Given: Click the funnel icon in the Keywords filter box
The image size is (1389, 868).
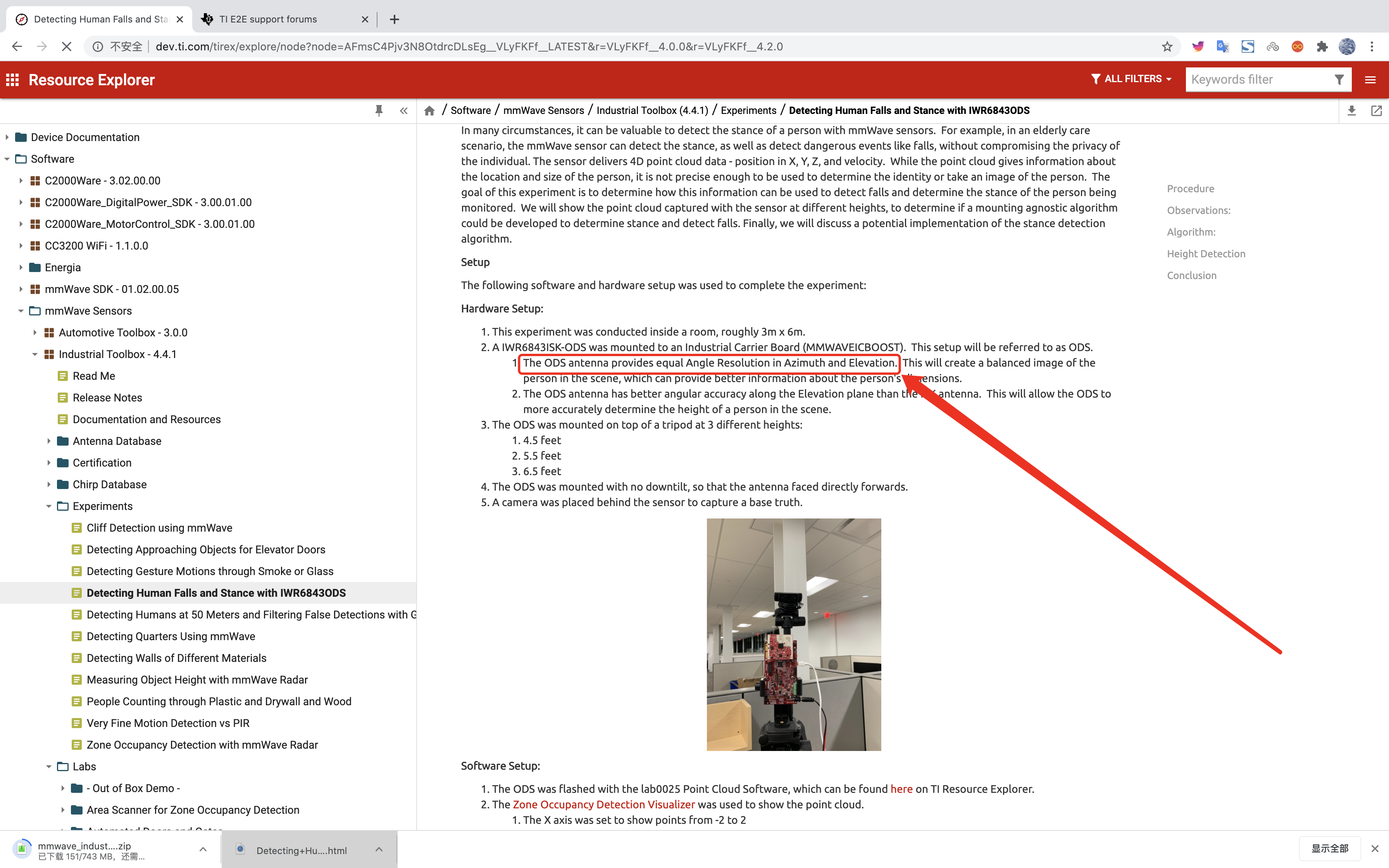Looking at the screenshot, I should [x=1339, y=80].
